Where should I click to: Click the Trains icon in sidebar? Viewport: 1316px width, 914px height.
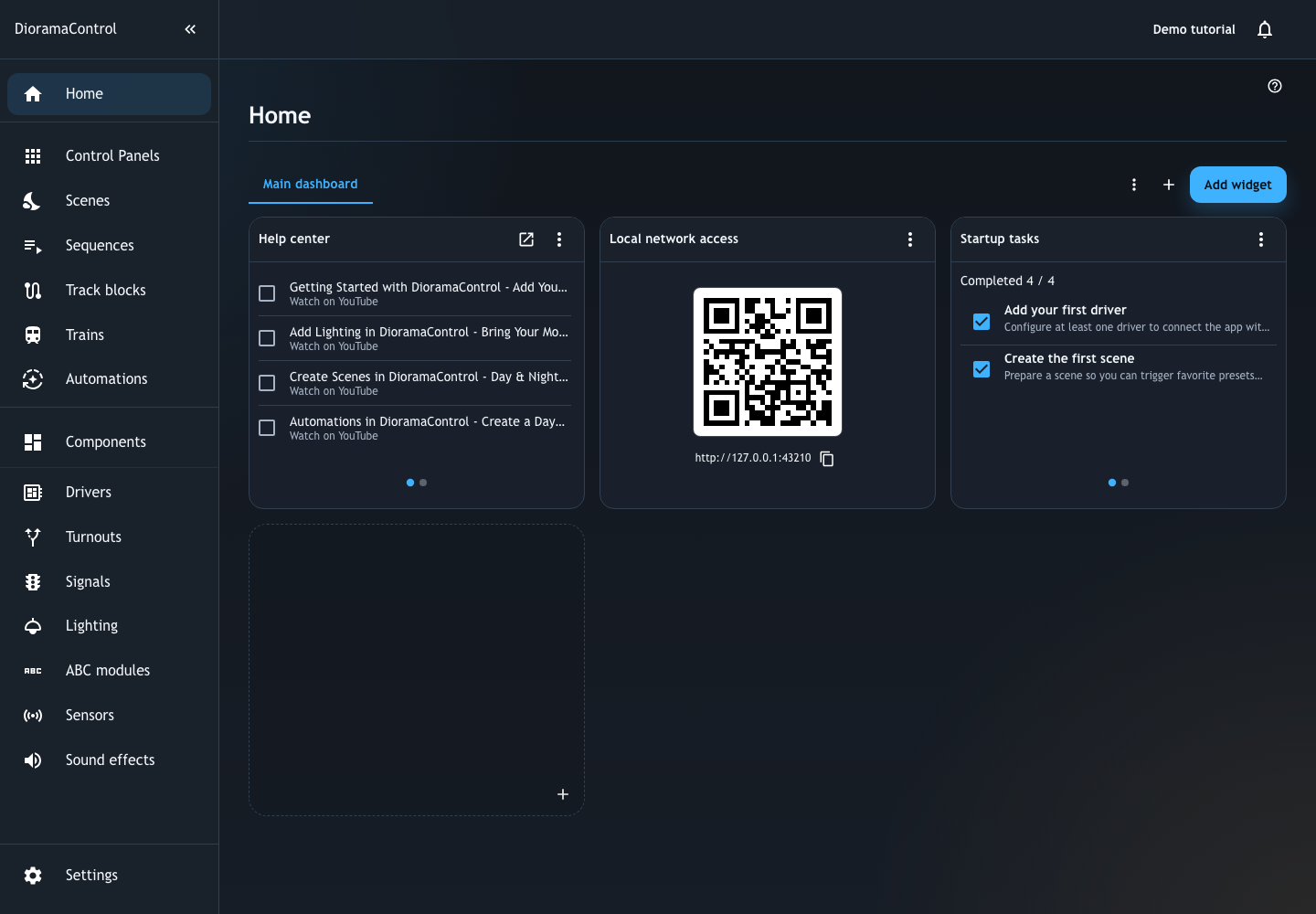(x=33, y=335)
